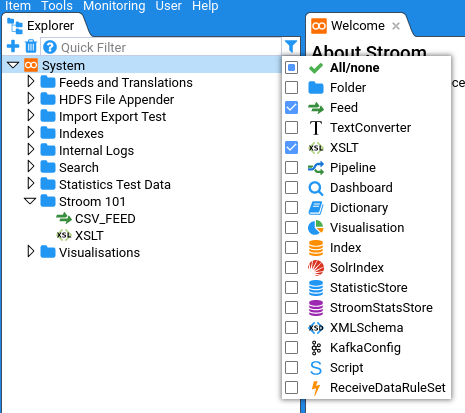Image resolution: width=465 pixels, height=413 pixels.
Task: Enable the Dashboard checkbox
Action: [x=292, y=188]
